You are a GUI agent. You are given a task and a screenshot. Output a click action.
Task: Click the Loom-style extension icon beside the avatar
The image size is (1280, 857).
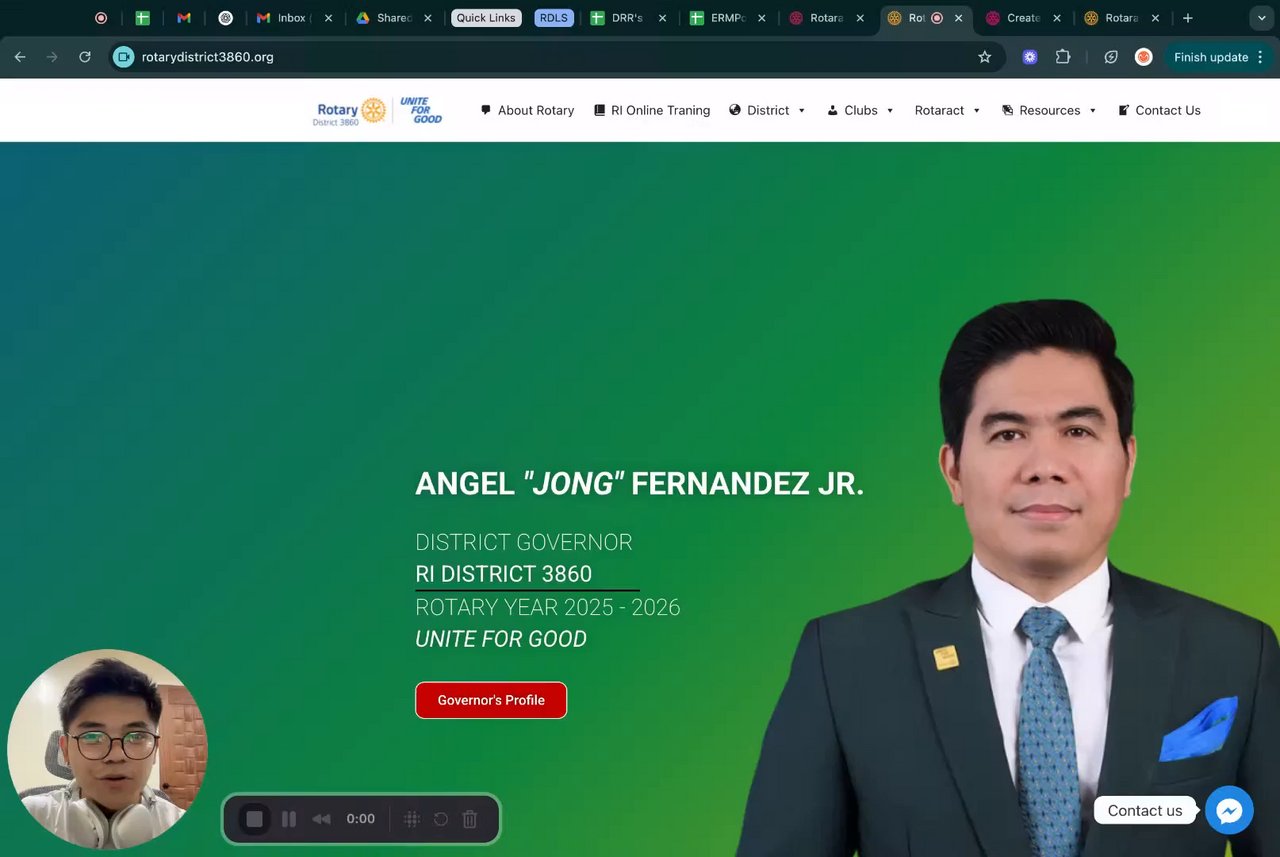pyautogui.click(x=1111, y=57)
